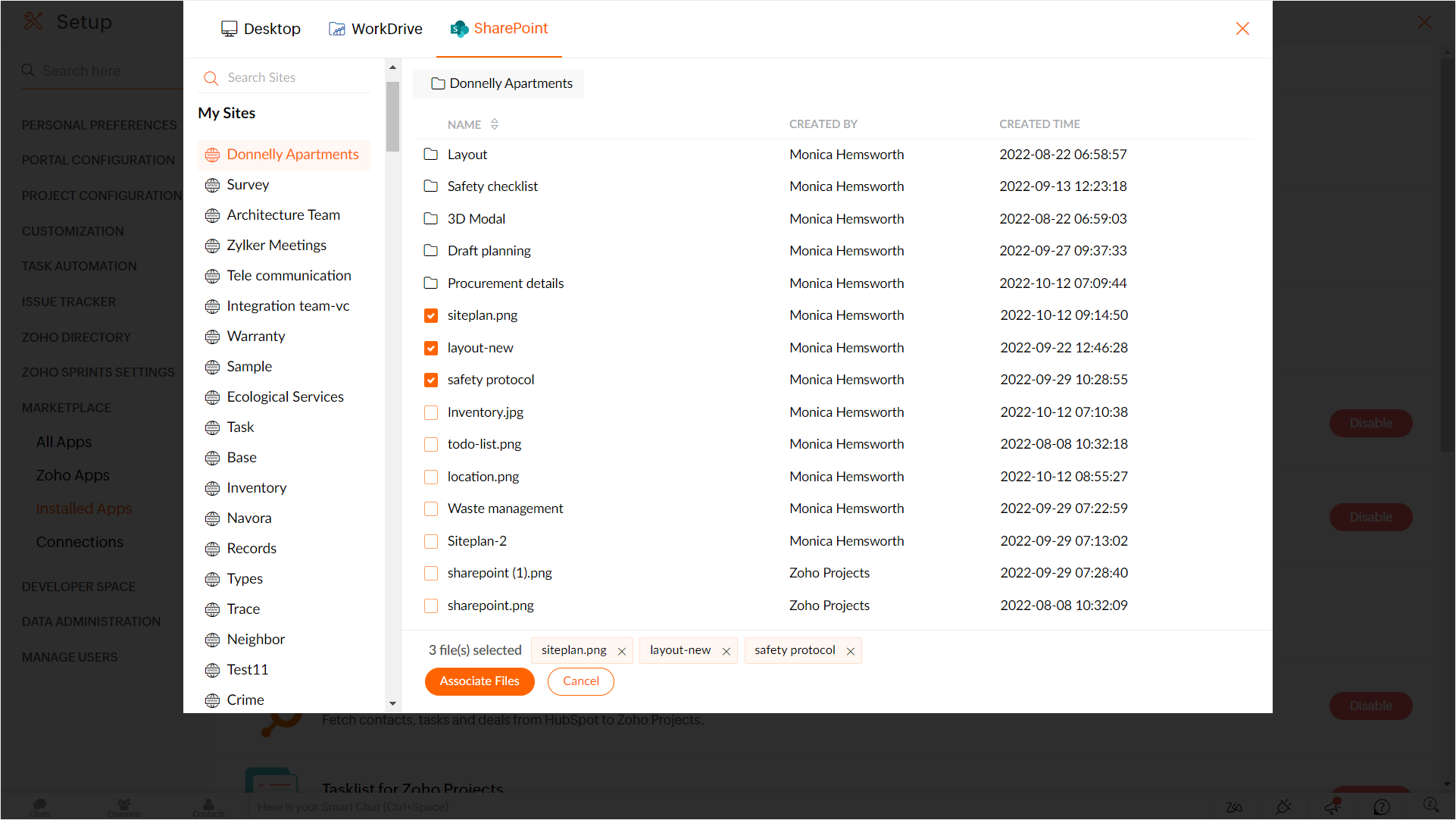Viewport: 1456px width, 820px height.
Task: Click the Associate Files button
Action: pyautogui.click(x=479, y=681)
